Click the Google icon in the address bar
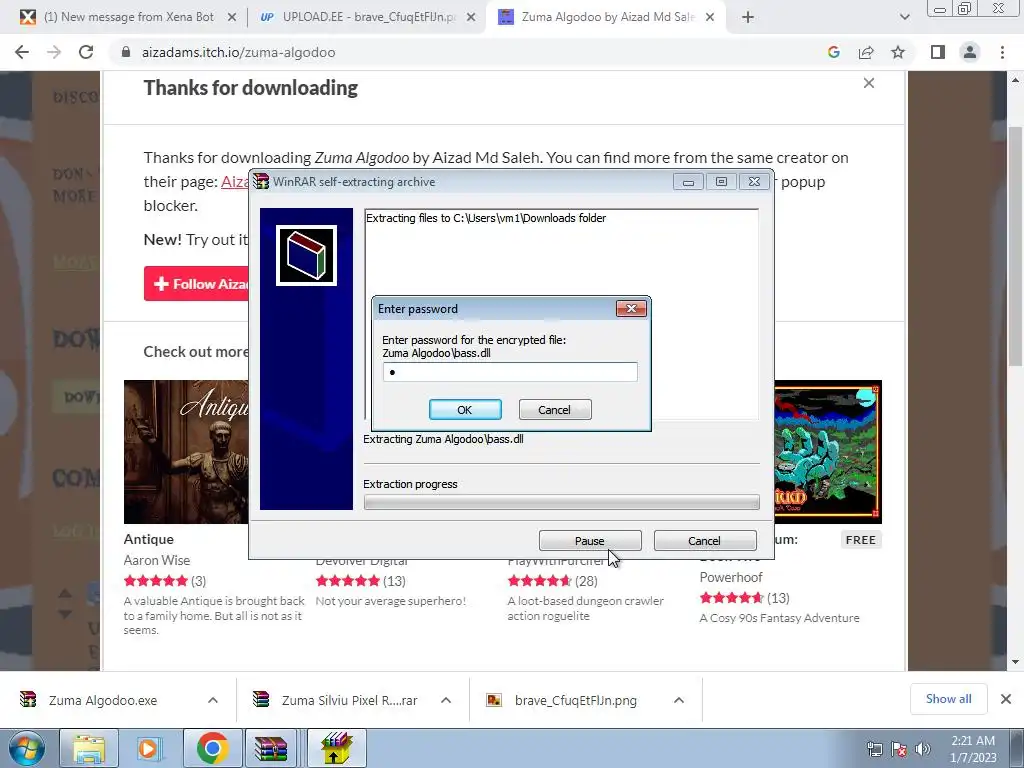The height and width of the screenshot is (768, 1024). [833, 52]
